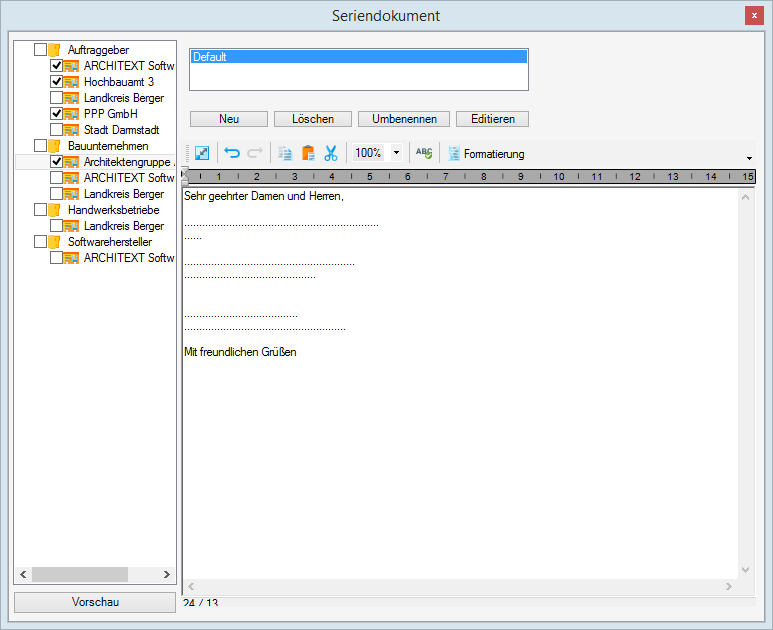773x630 pixels.
Task: Click the fullscreen expand editor icon
Action: [x=202, y=153]
